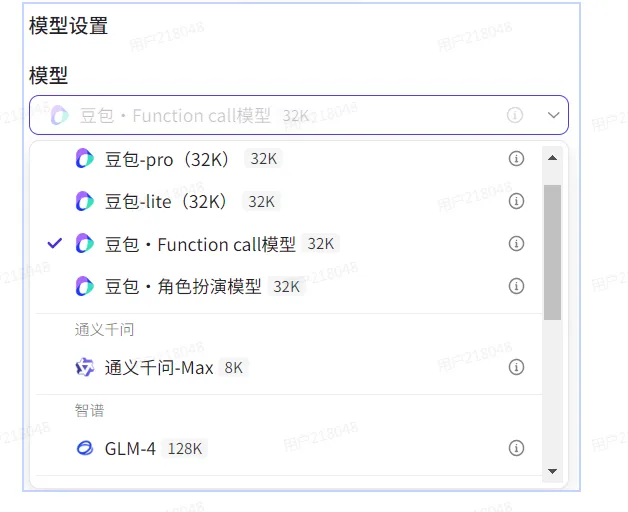This screenshot has height=512, width=628.
Task: Select 通义千问-Max model option
Action: pyautogui.click(x=288, y=367)
